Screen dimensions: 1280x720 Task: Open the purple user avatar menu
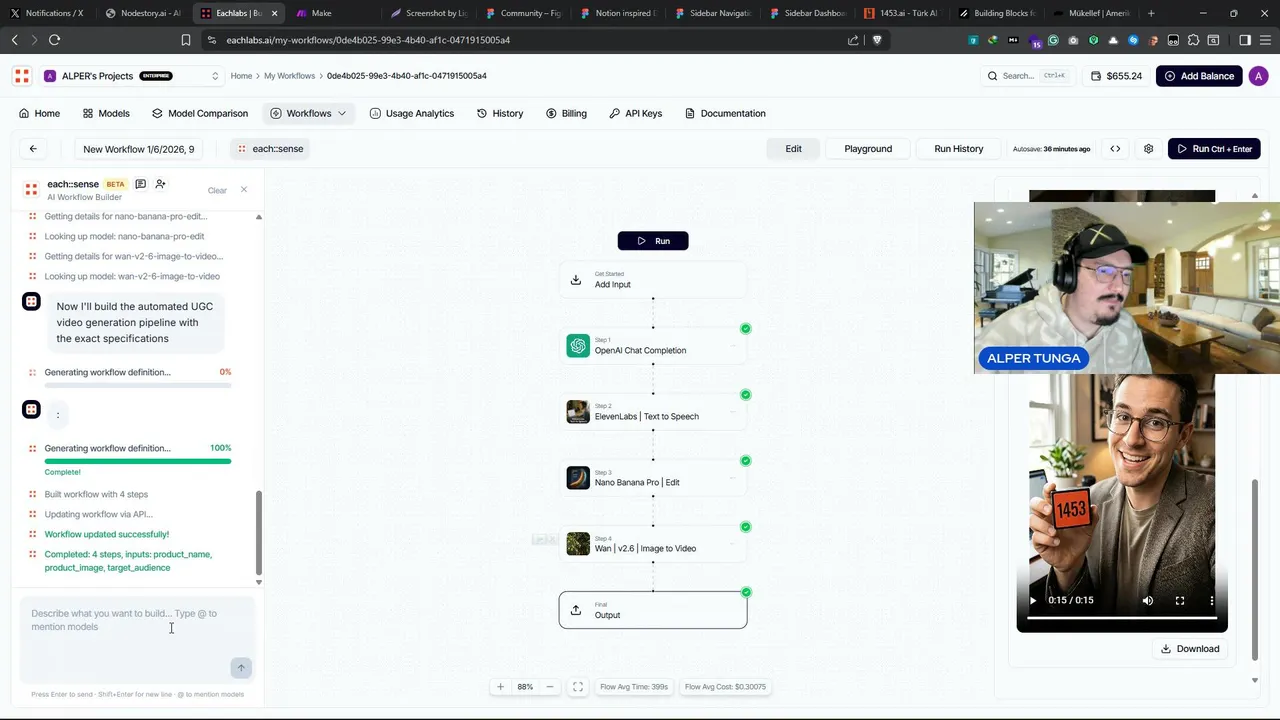pyautogui.click(x=1259, y=76)
